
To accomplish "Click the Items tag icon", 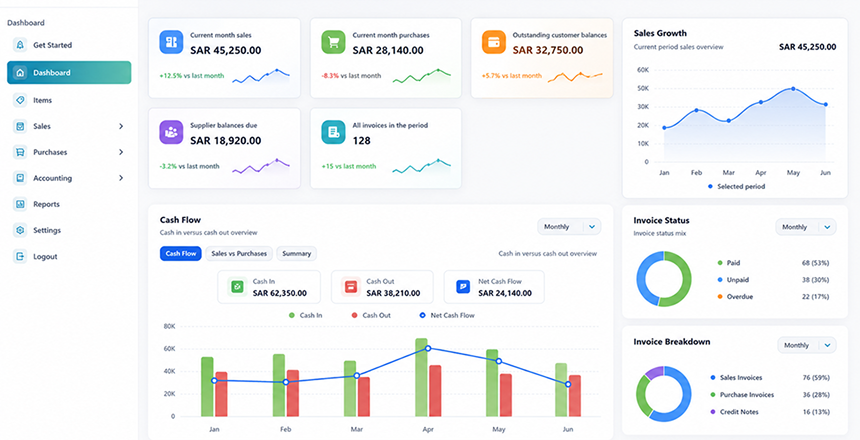I will (20, 100).
